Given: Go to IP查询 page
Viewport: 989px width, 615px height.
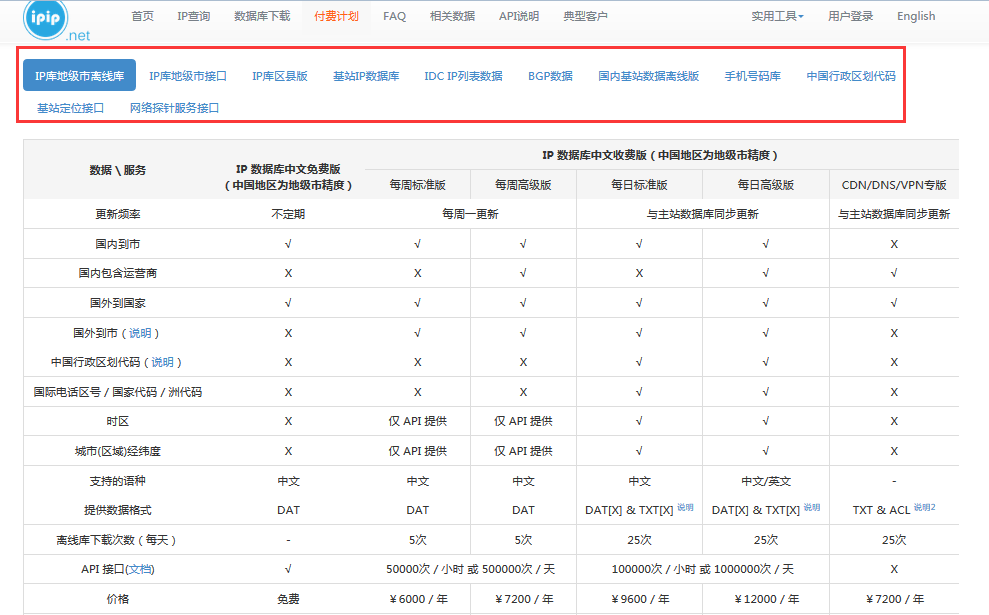Looking at the screenshot, I should (x=194, y=16).
